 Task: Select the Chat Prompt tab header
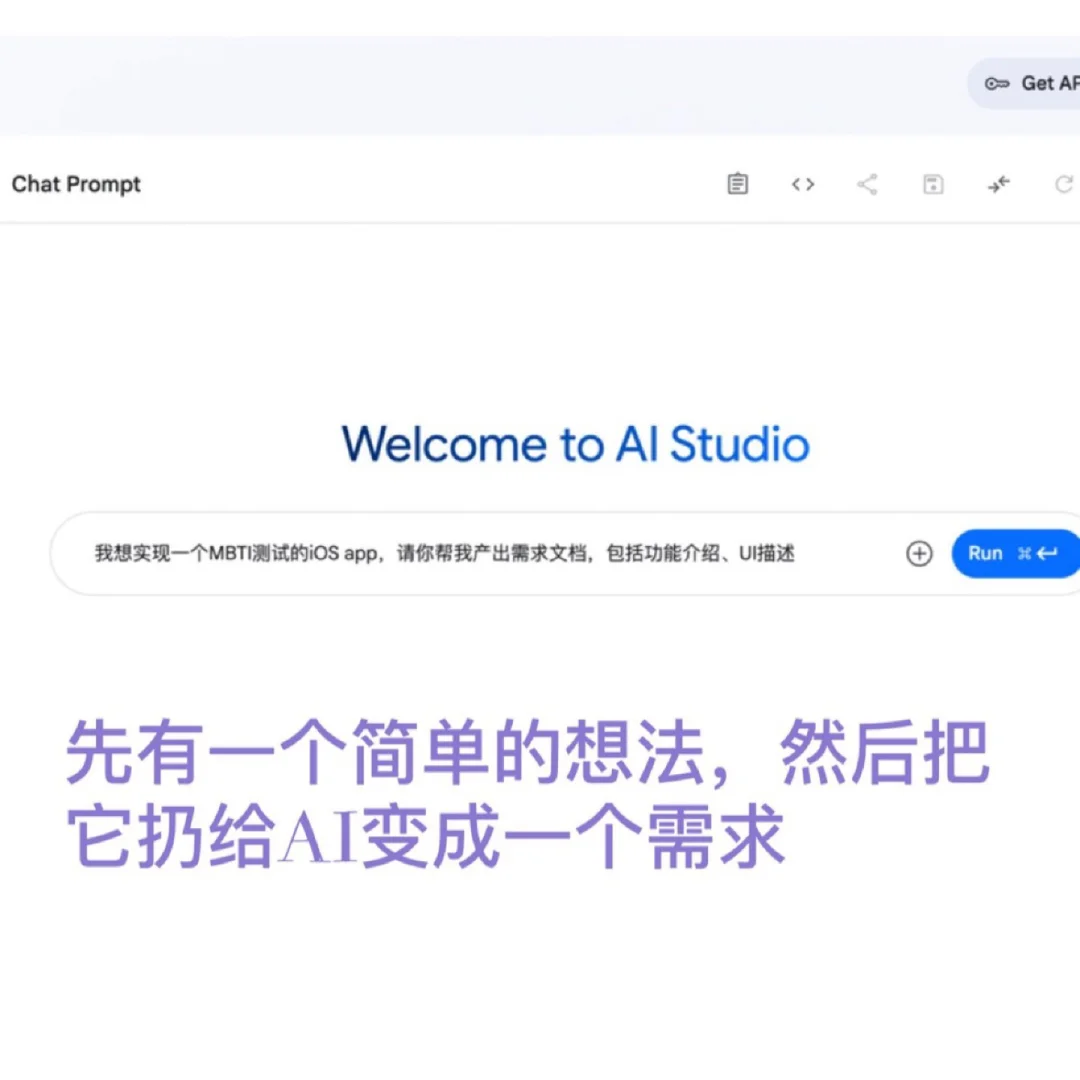point(76,184)
